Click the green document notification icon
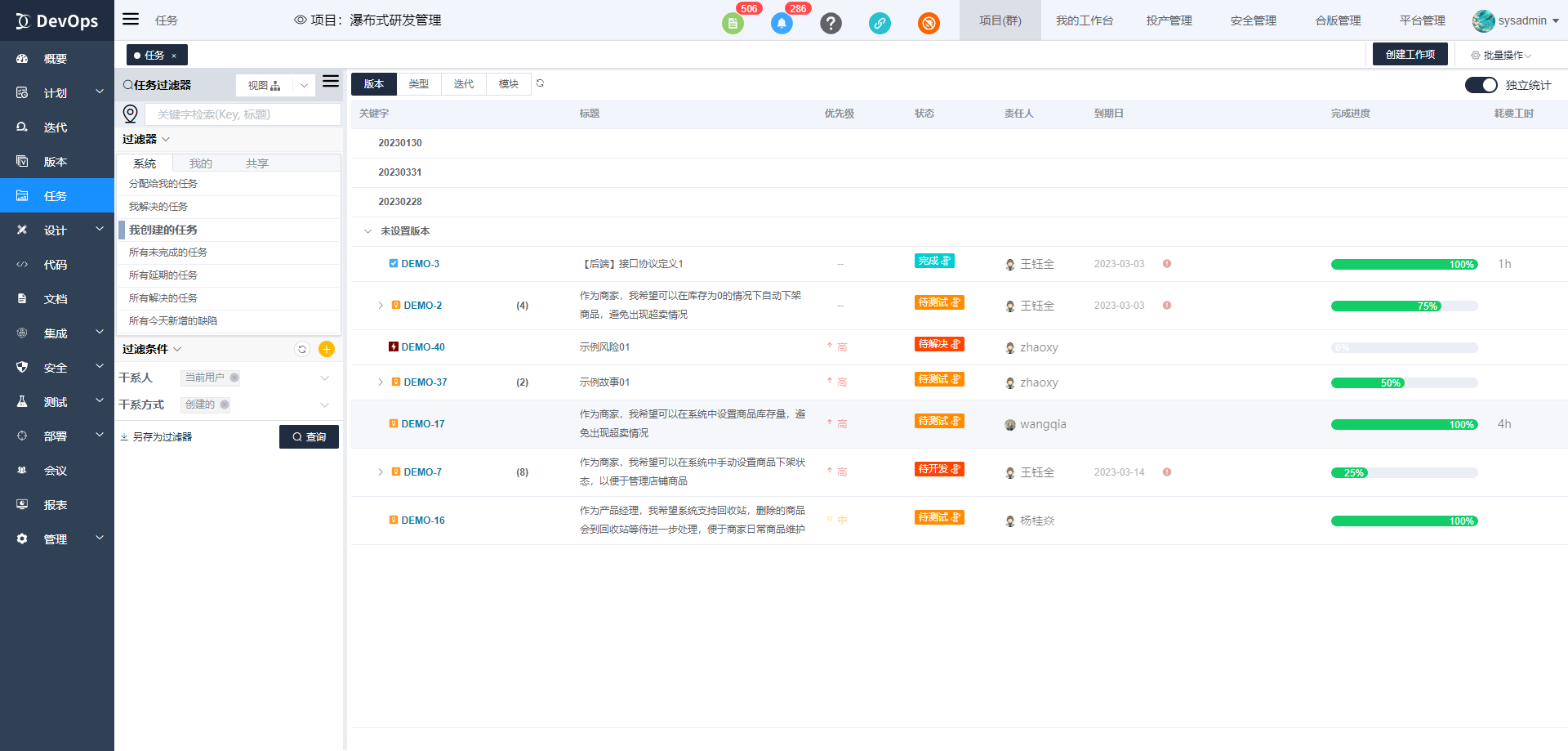The height and width of the screenshot is (751, 1568). coord(733,24)
